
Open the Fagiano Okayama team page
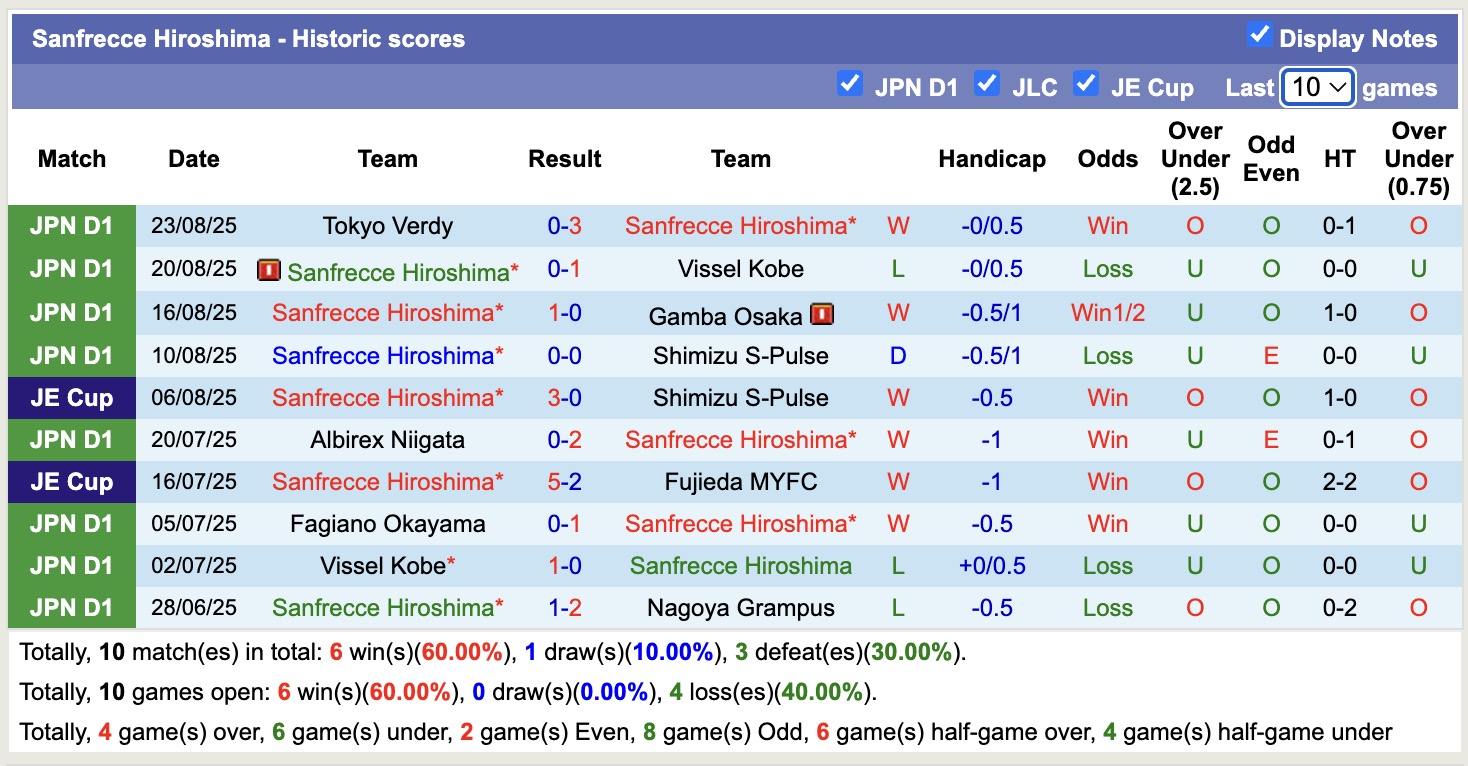[x=387, y=523]
